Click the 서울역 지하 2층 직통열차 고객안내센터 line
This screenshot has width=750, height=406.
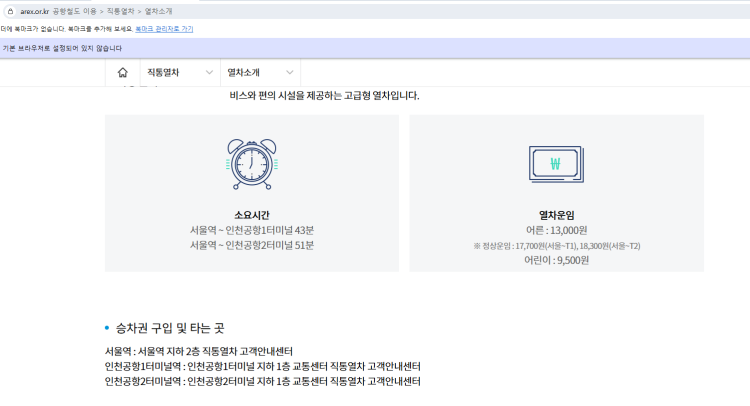coord(199,351)
